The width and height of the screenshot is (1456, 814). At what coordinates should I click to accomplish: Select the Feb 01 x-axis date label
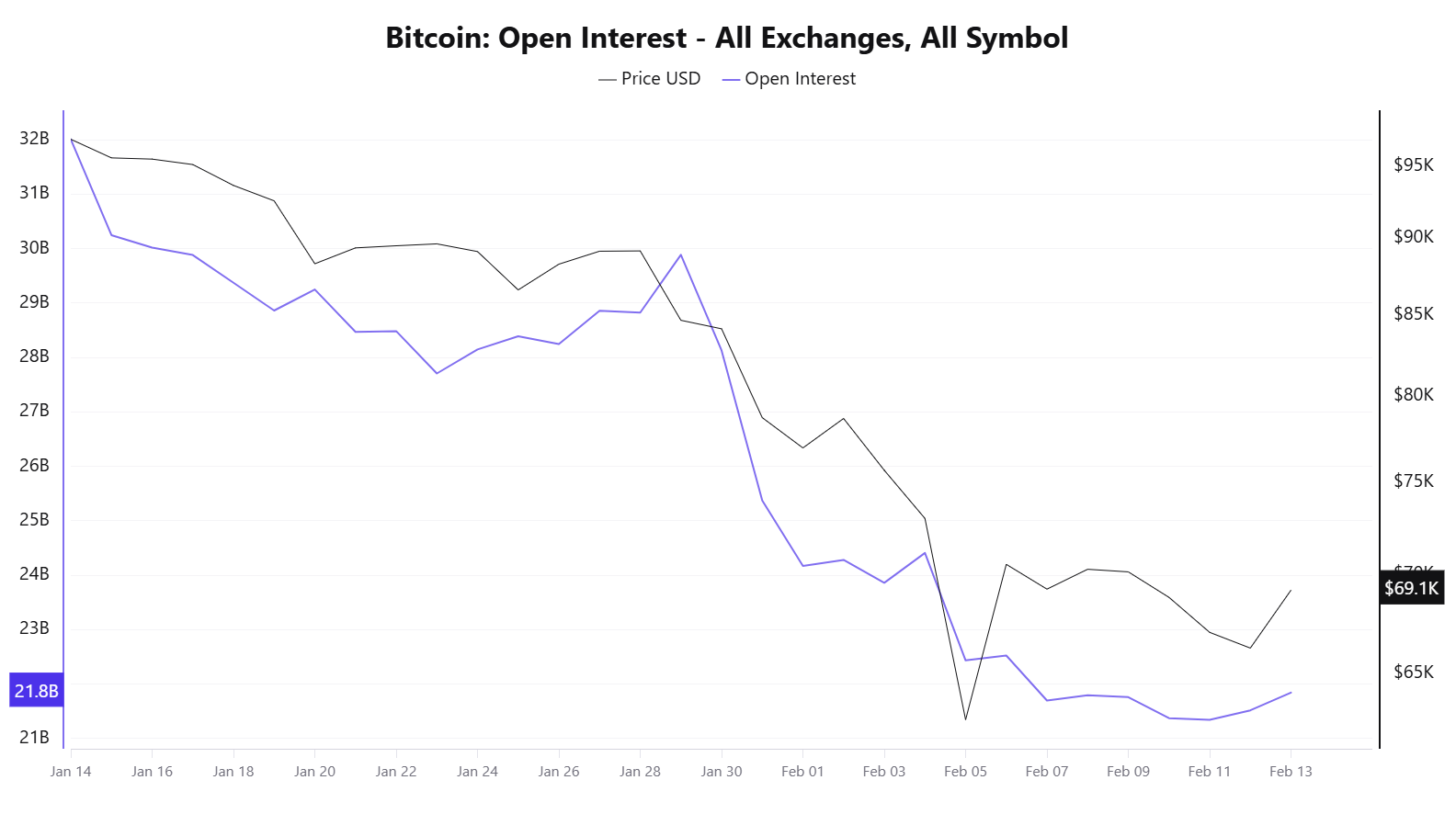click(x=802, y=771)
